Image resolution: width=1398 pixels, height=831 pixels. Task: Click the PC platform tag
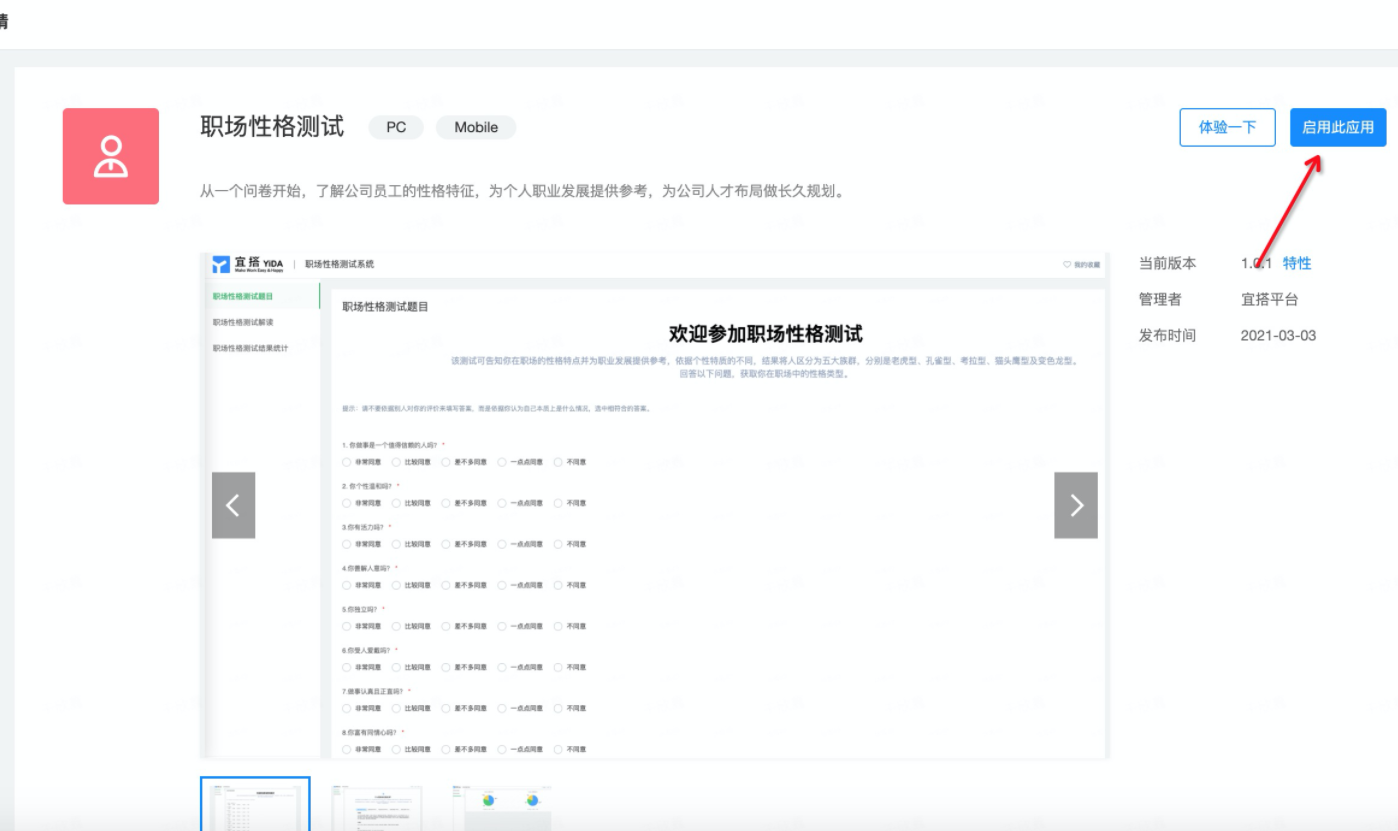[396, 127]
